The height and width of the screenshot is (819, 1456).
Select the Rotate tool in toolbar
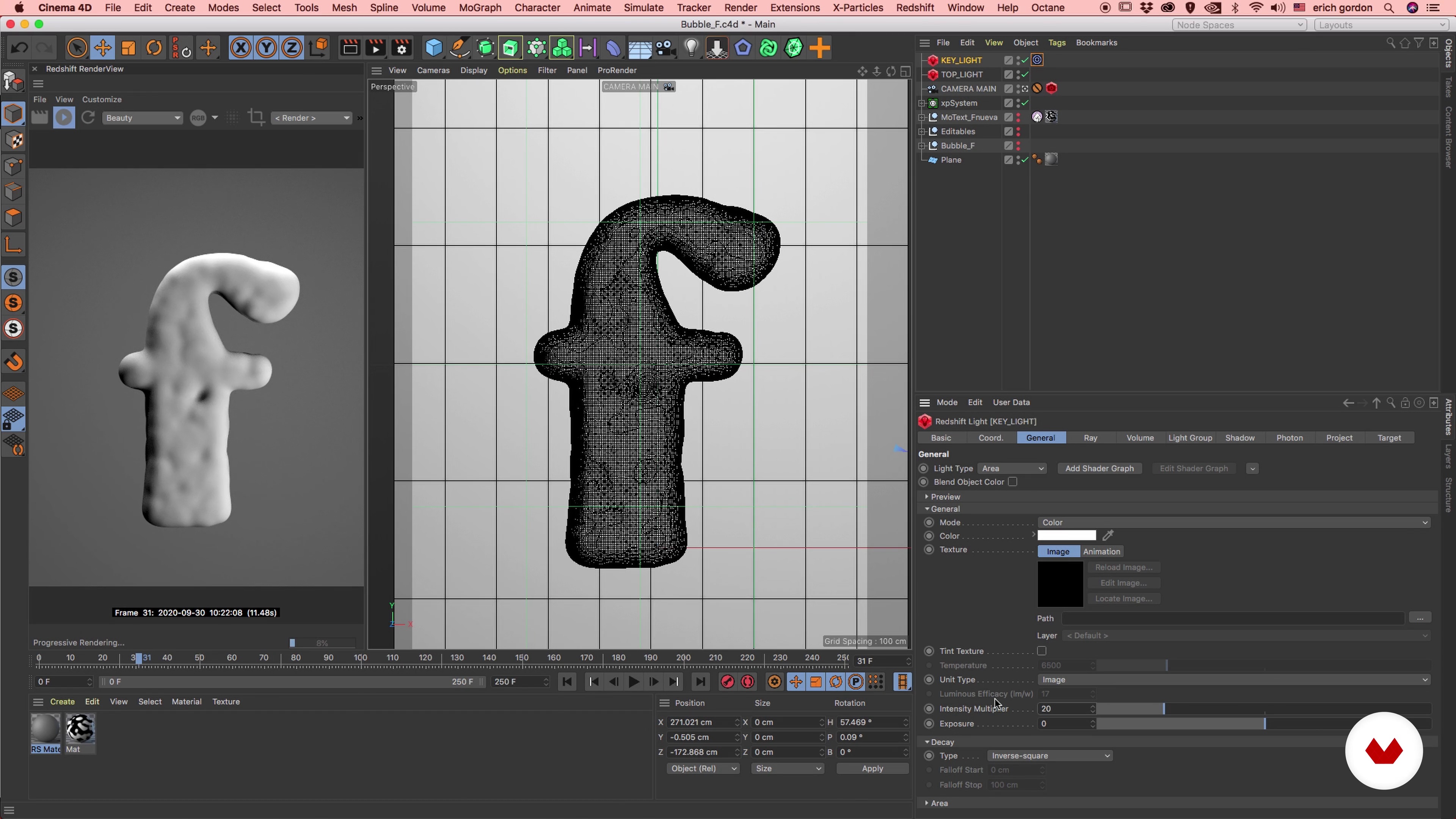(x=154, y=48)
